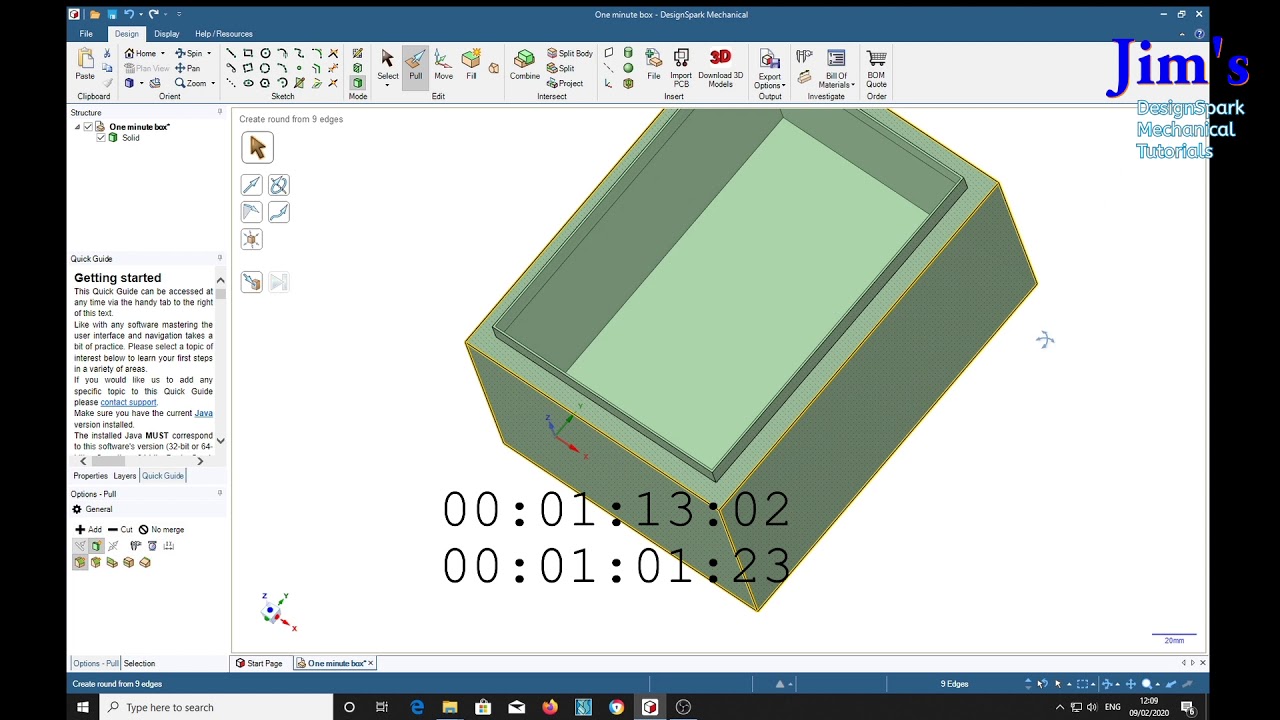Open the Zoom dropdown

pyautogui.click(x=212, y=84)
